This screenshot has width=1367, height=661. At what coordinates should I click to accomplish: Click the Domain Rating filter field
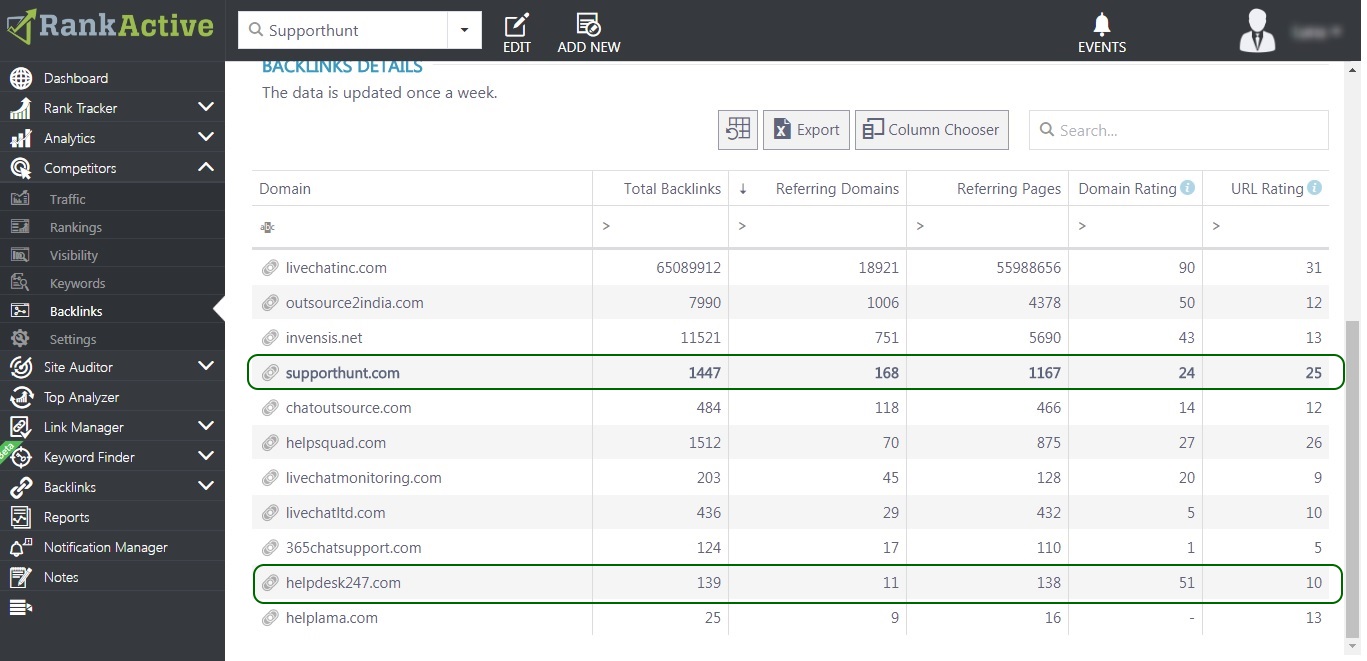pos(1135,227)
